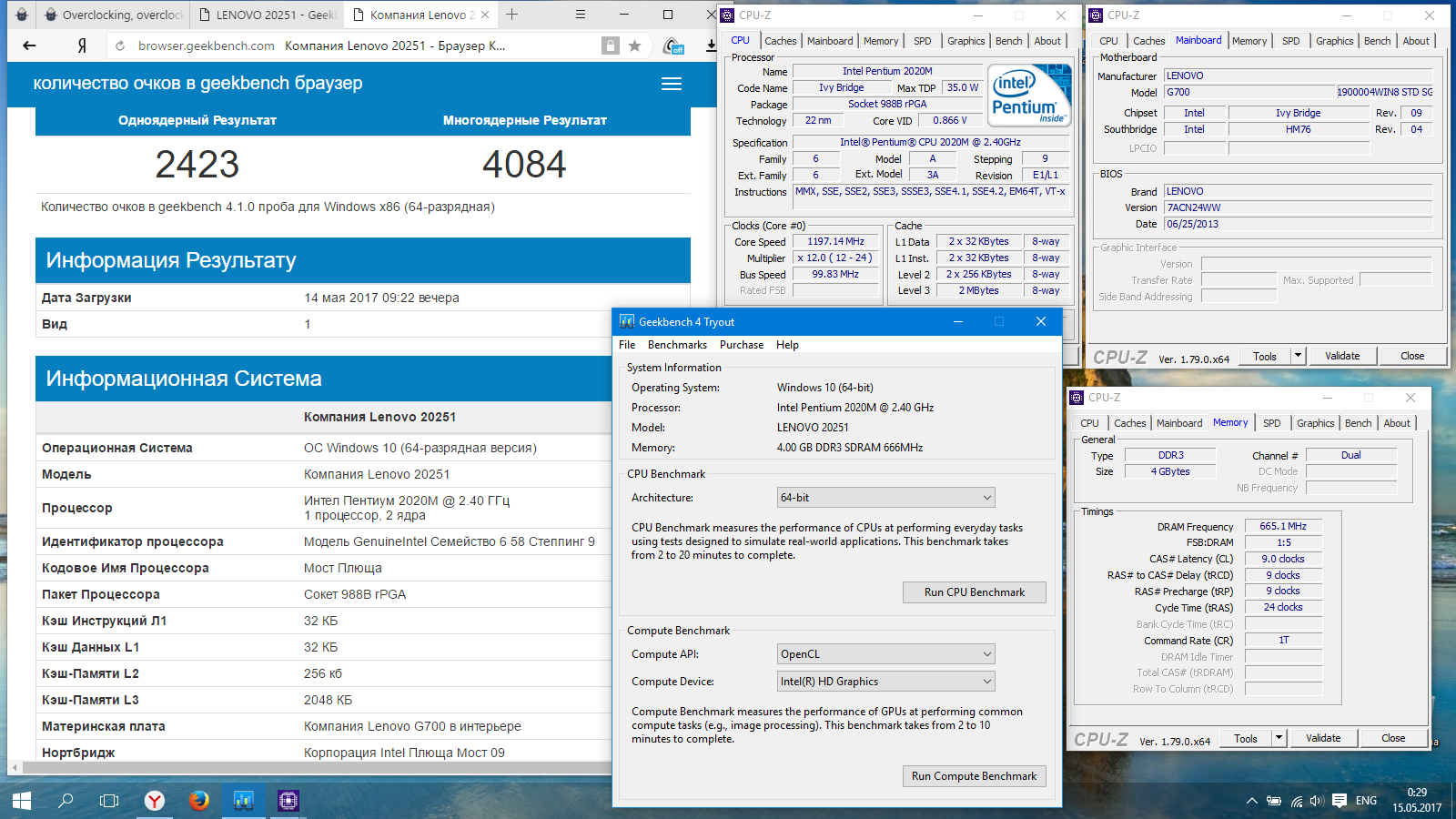
Task: Open the Bench tab in the top-left CPU-Z window
Action: tap(1008, 41)
